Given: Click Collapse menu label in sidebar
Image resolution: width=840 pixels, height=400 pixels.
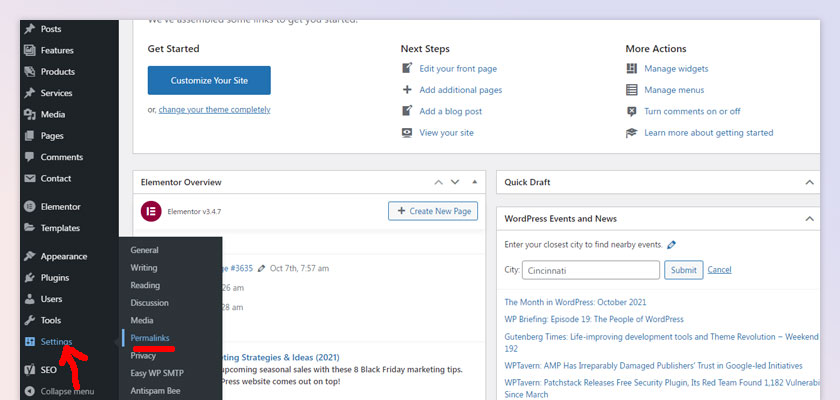Looking at the screenshot, I should [68, 391].
